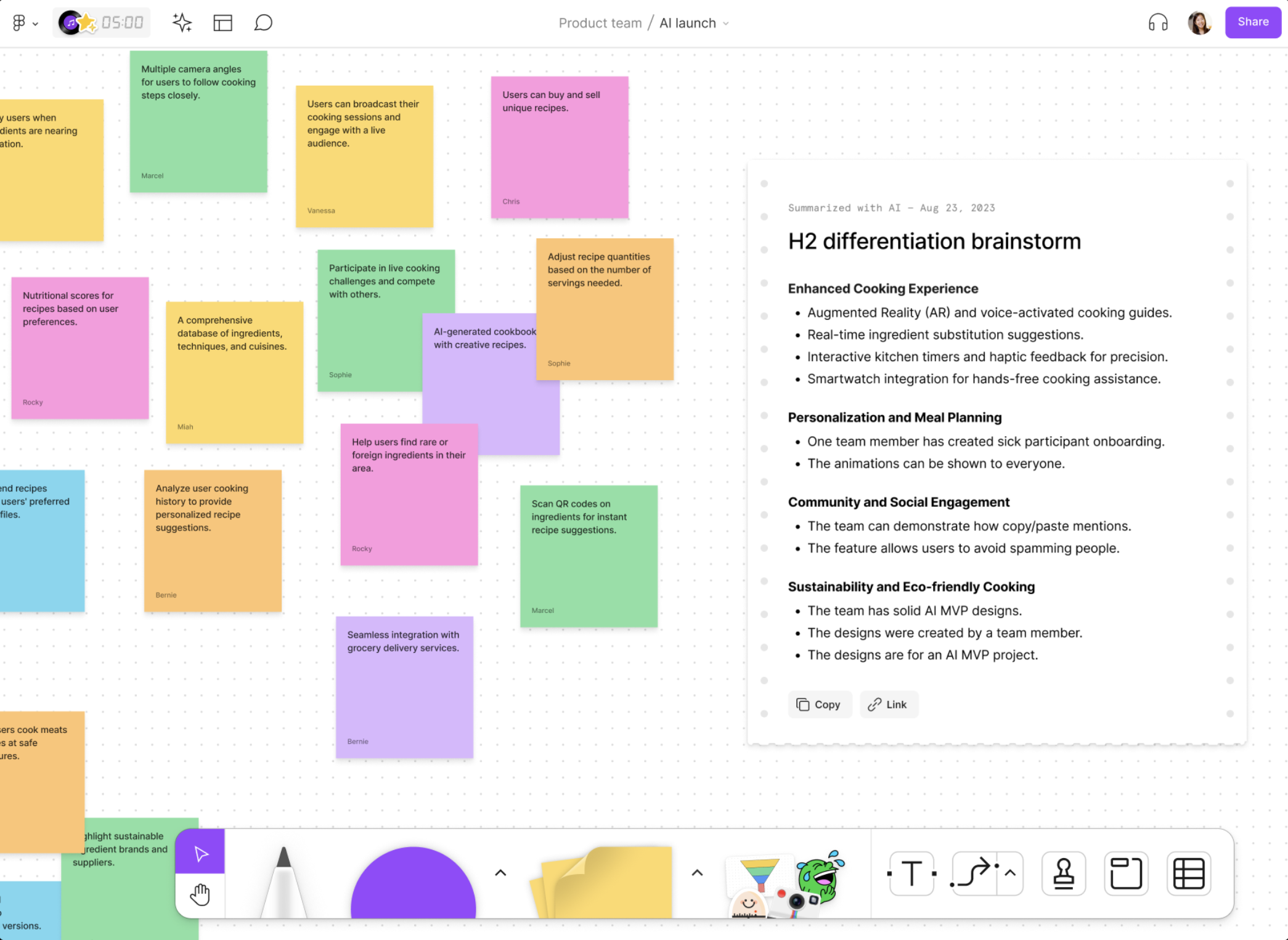Image resolution: width=1288 pixels, height=940 pixels.
Task: Open the Comment tool
Action: click(263, 23)
